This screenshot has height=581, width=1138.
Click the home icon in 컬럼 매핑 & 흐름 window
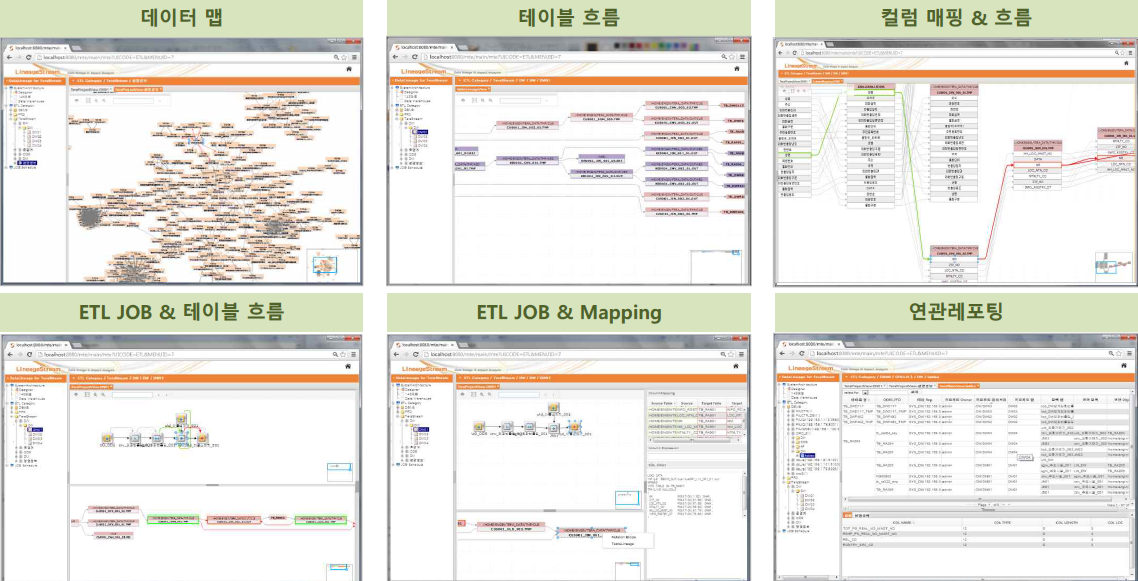[1125, 62]
